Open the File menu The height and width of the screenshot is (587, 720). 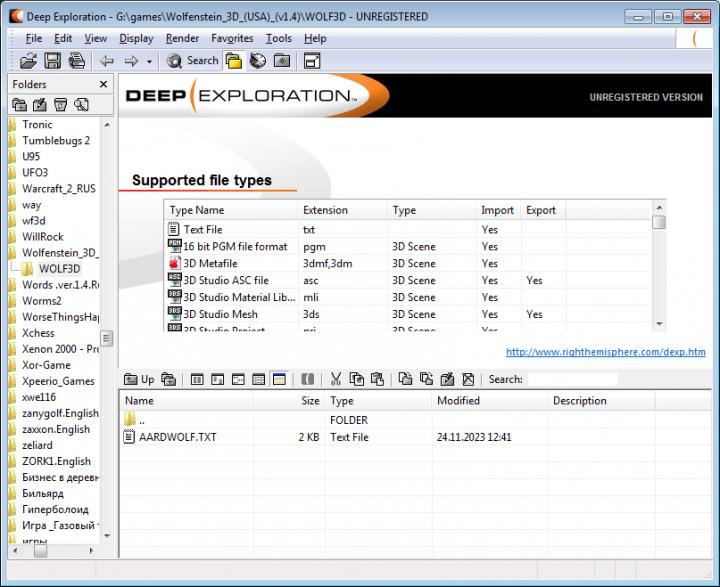pyautogui.click(x=34, y=39)
